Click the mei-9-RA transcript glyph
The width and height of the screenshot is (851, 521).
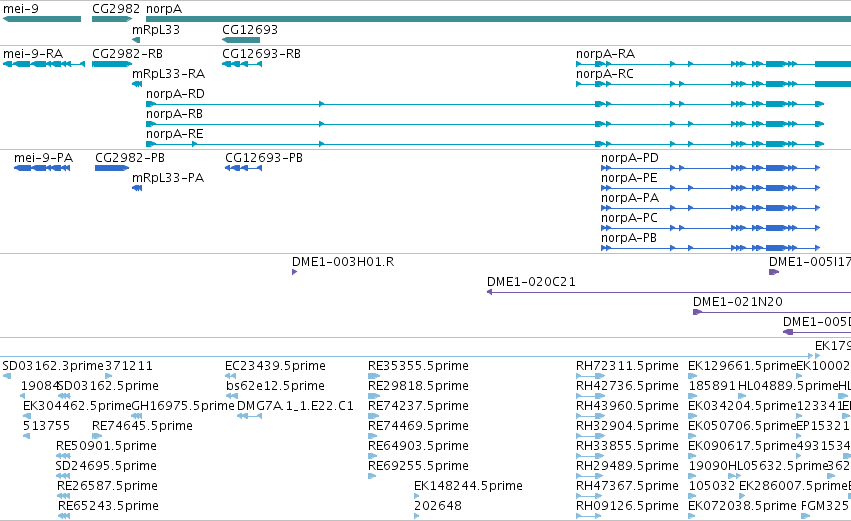tap(44, 64)
